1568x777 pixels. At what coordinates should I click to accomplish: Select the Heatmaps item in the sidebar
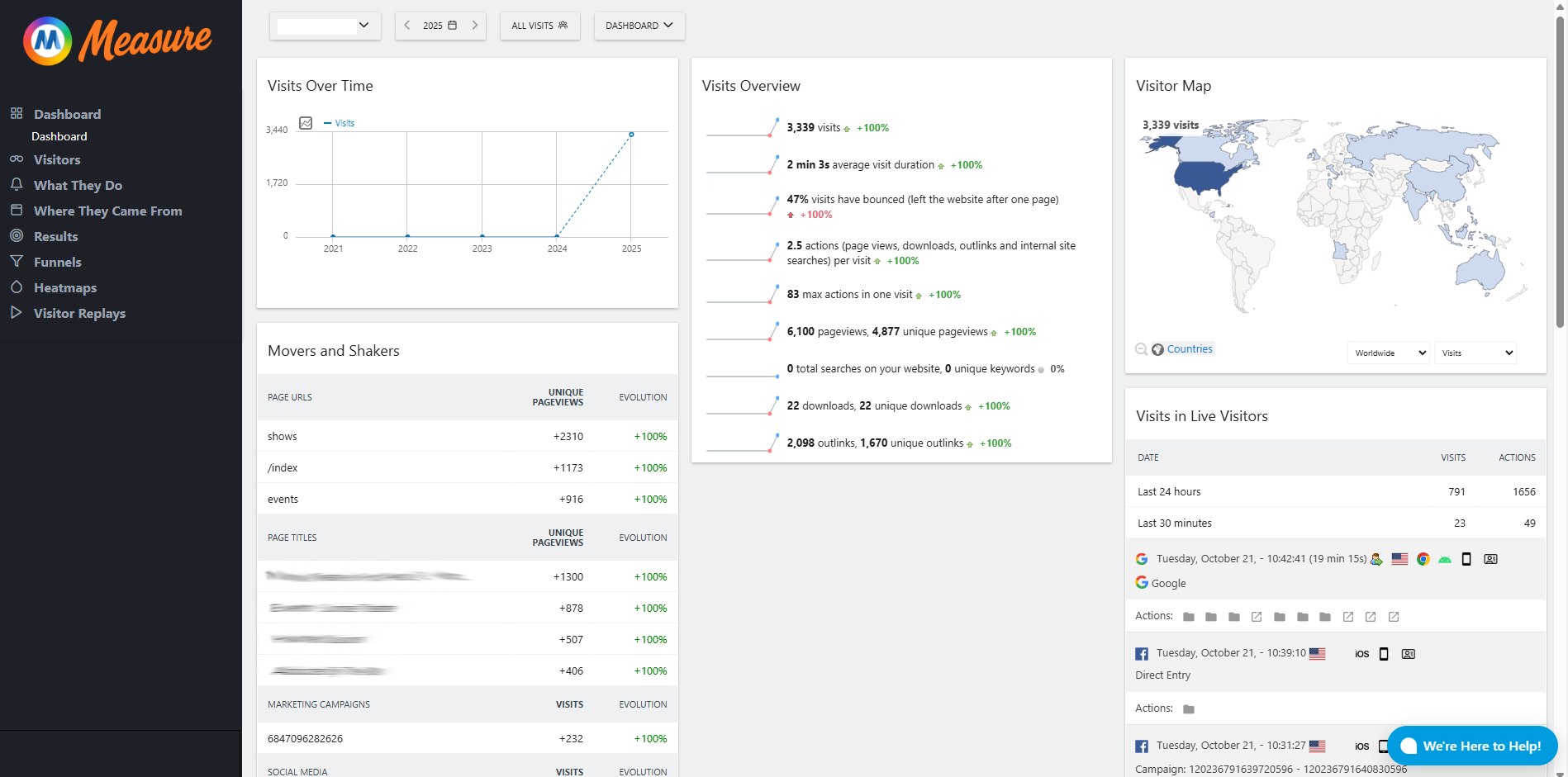[65, 287]
